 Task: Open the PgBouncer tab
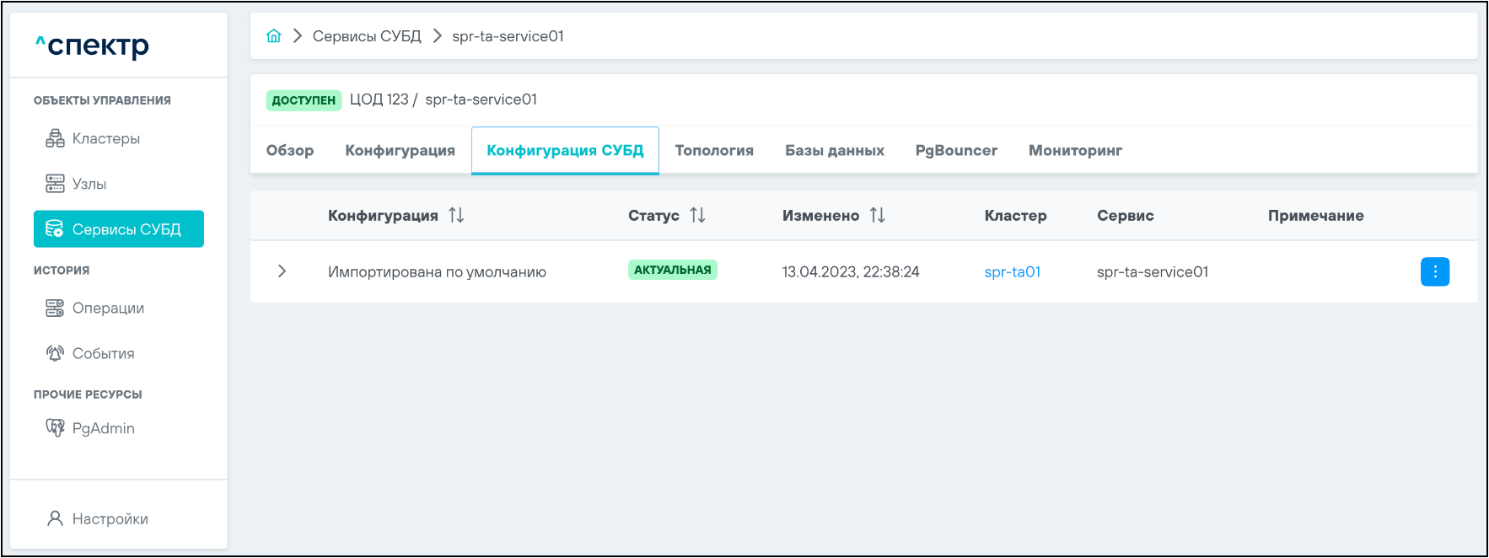point(956,151)
